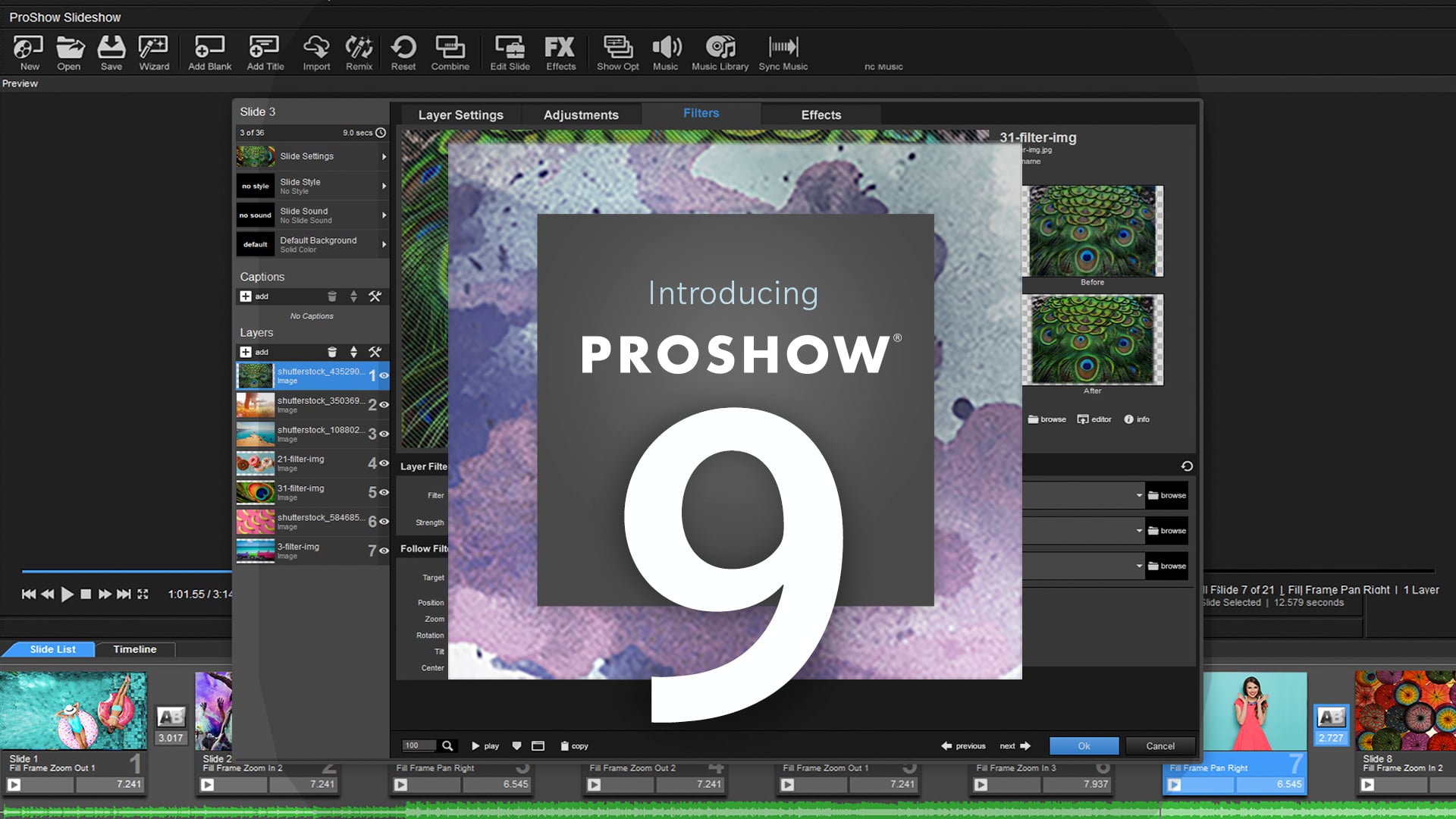Select the Combine tool
1456x819 pixels.
pyautogui.click(x=450, y=52)
